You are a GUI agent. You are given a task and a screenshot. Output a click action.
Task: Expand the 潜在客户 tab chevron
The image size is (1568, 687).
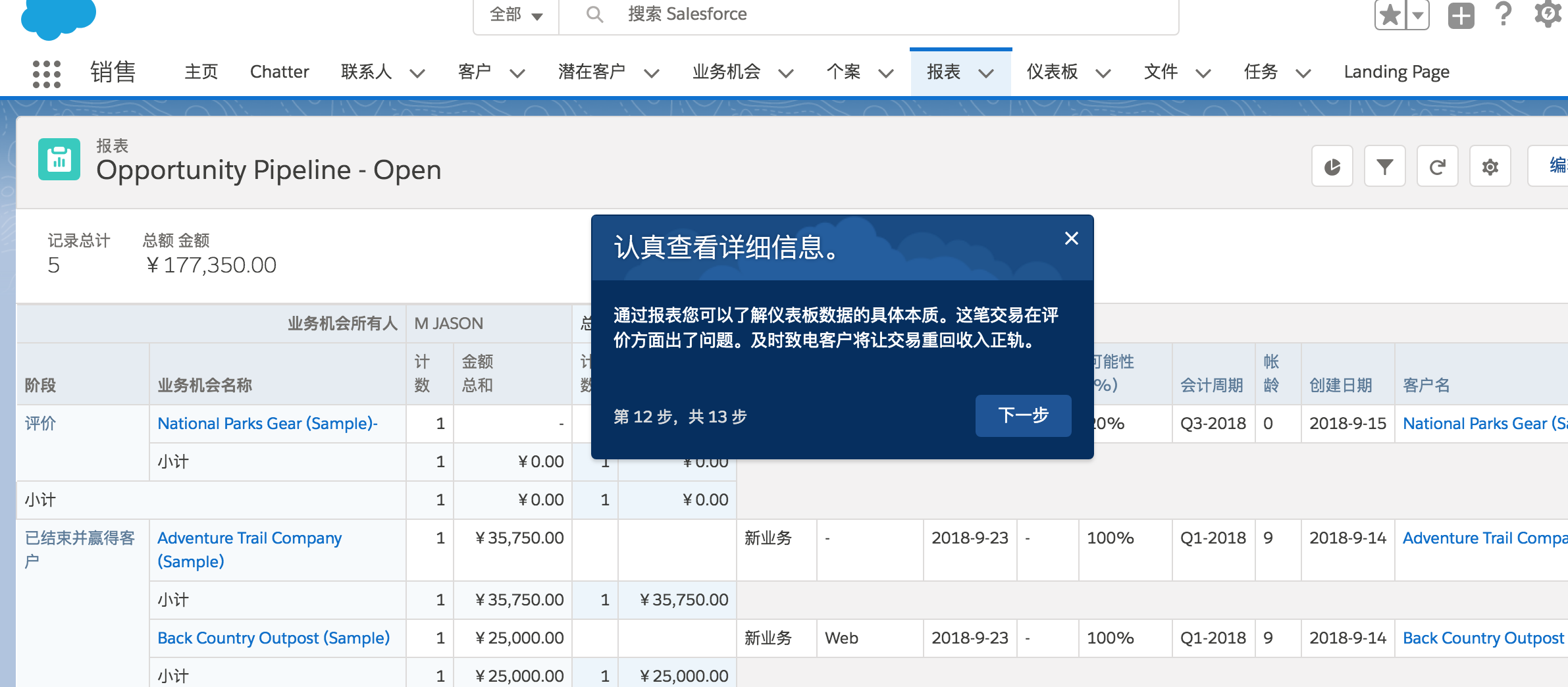click(652, 73)
